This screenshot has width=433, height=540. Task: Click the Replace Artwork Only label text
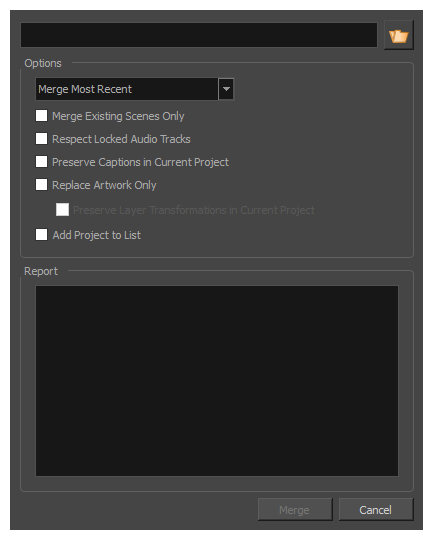coord(104,185)
